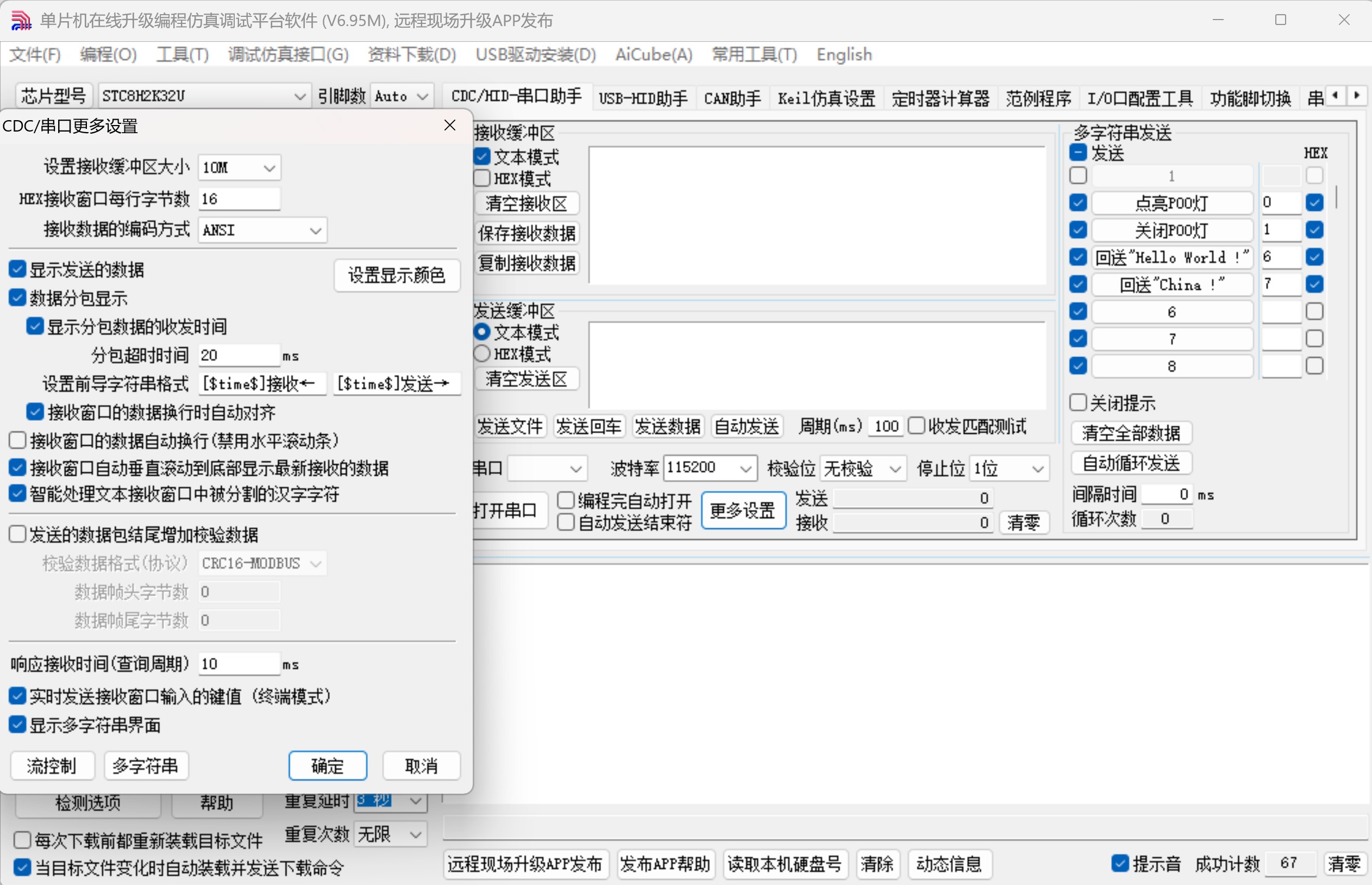
Task: Switch language via English menu
Action: (844, 54)
